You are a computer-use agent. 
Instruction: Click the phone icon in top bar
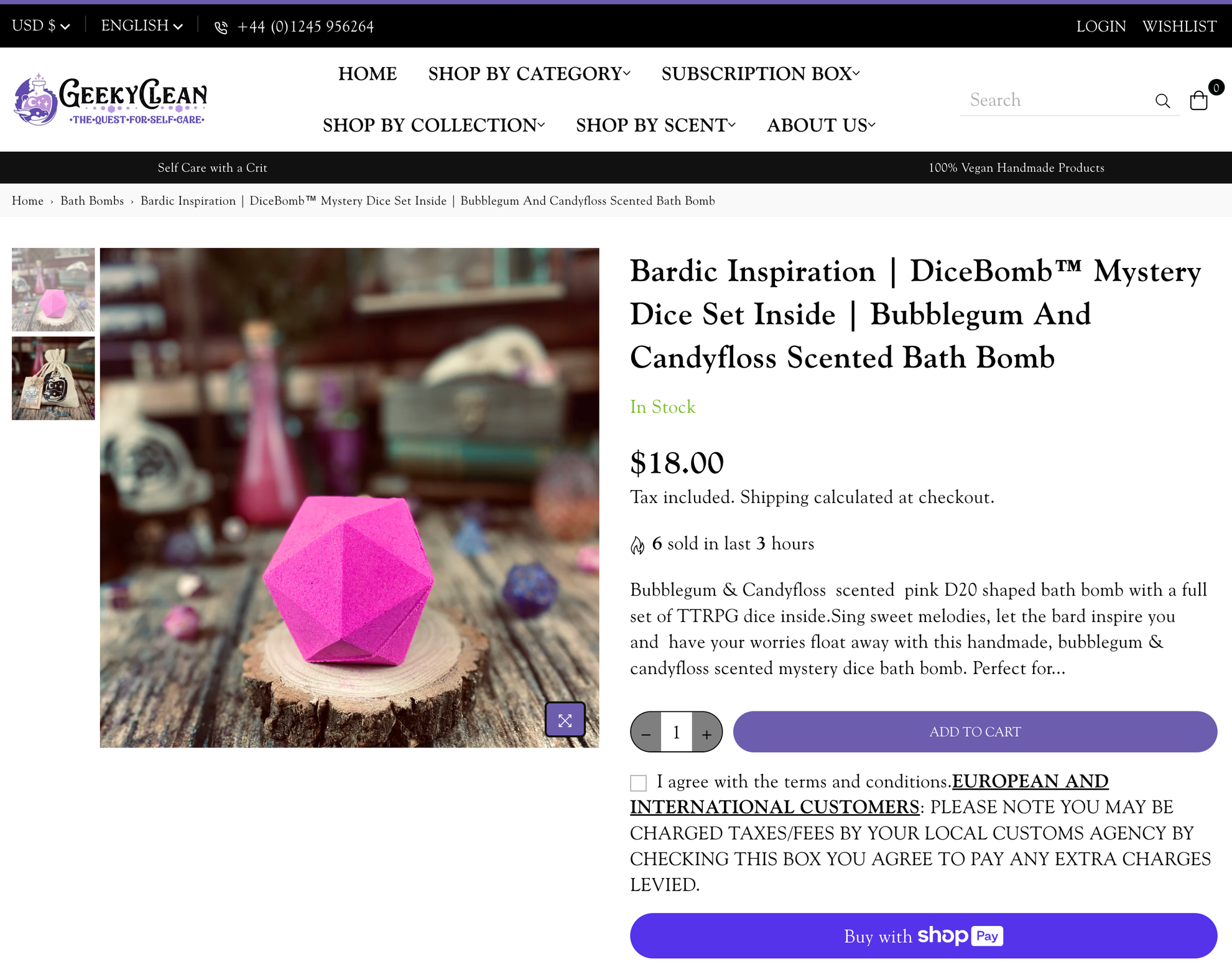coord(221,27)
